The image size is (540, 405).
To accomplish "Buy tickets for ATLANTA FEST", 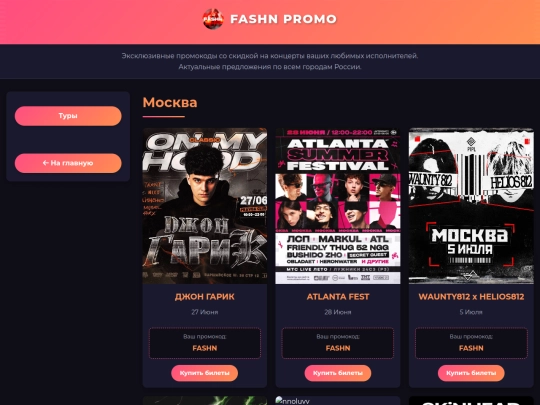I will point(338,373).
